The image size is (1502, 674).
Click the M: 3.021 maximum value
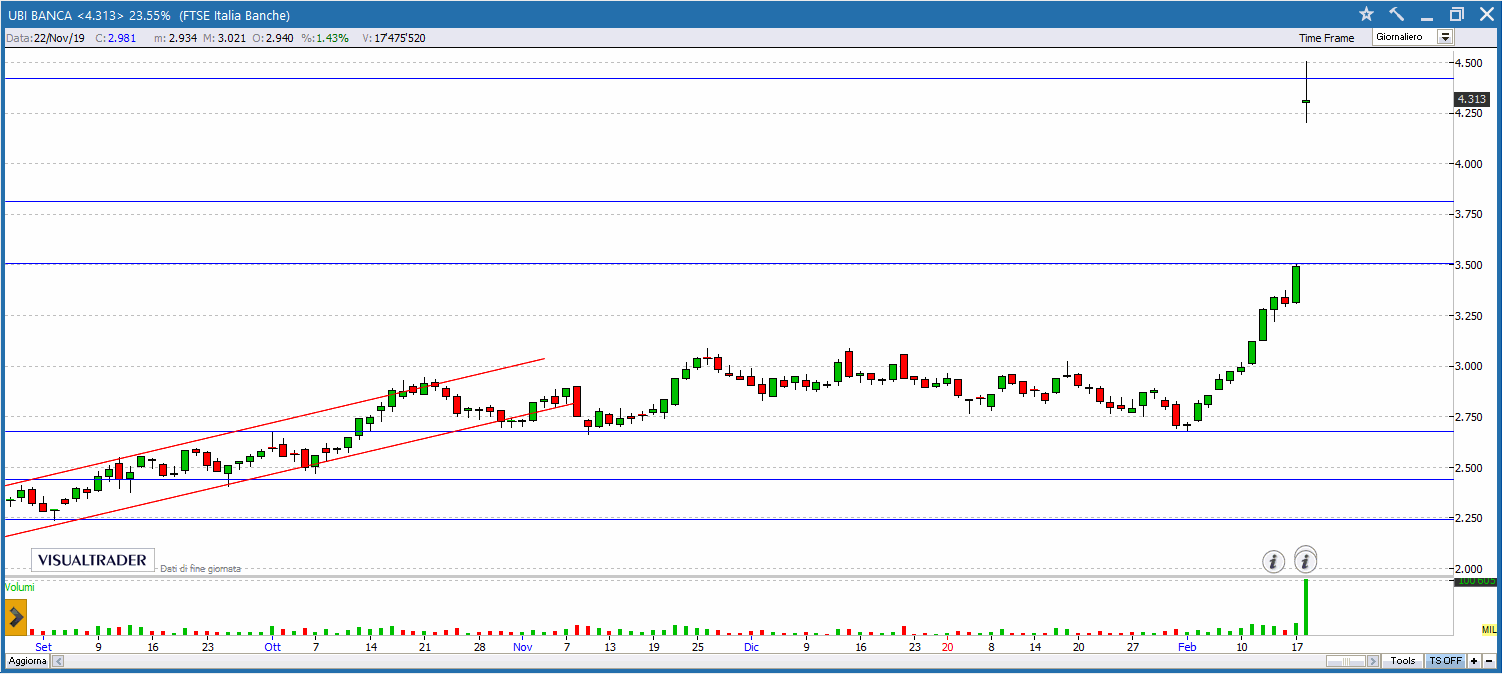[x=223, y=38]
